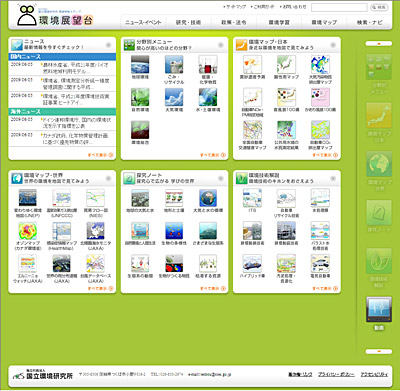
Task: Open the 地球の大気と水 study note icon
Action: [140, 198]
